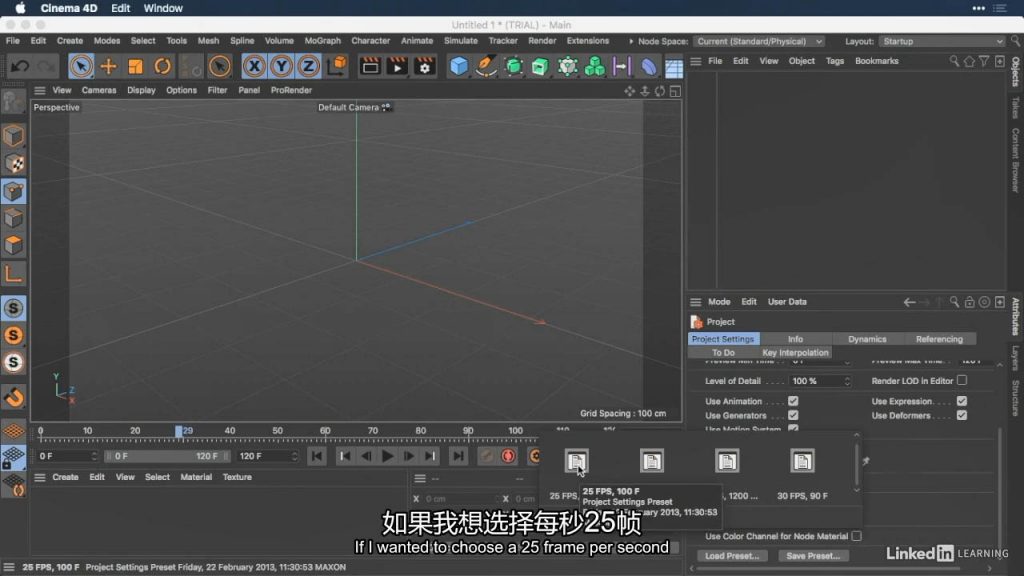Image resolution: width=1024 pixels, height=576 pixels.
Task: Click the current frame marker on timeline
Action: [178, 431]
